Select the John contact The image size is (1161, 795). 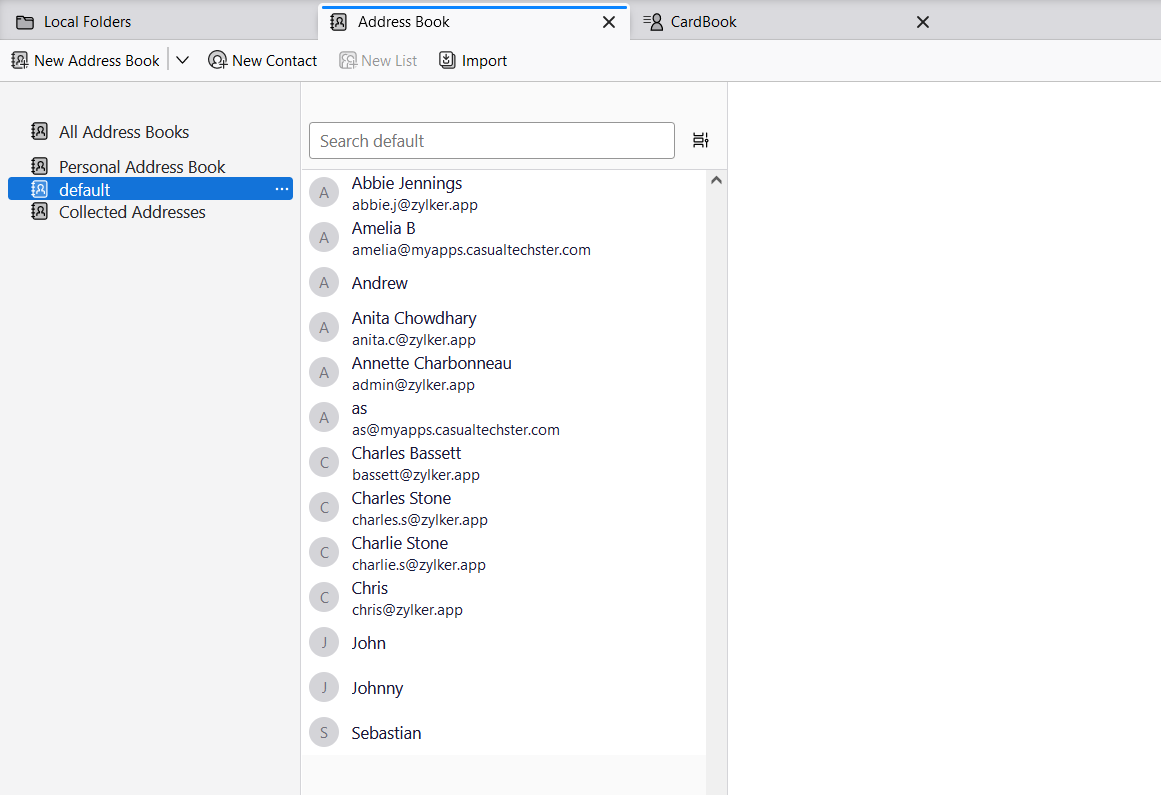(503, 643)
